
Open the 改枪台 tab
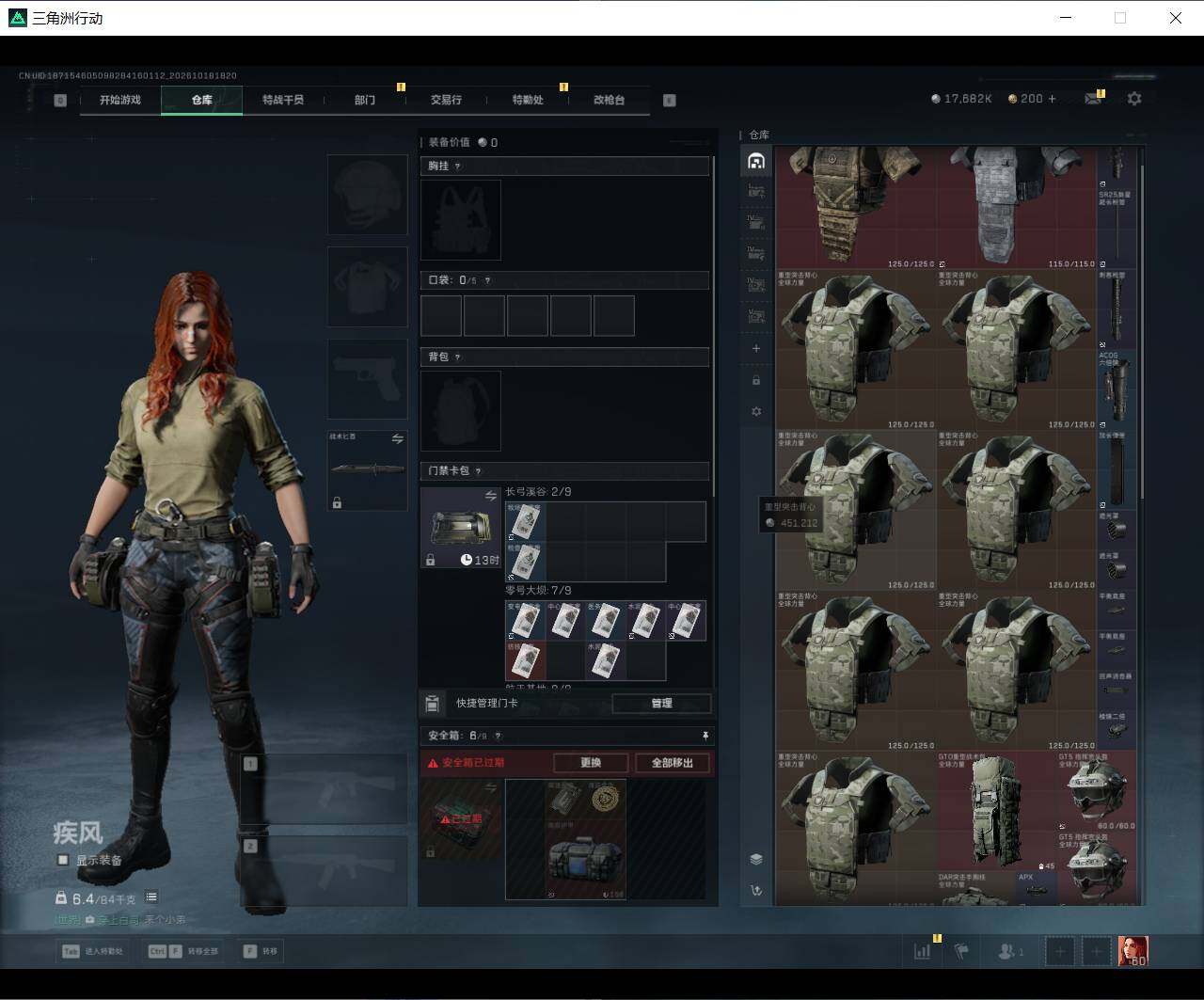click(x=609, y=100)
